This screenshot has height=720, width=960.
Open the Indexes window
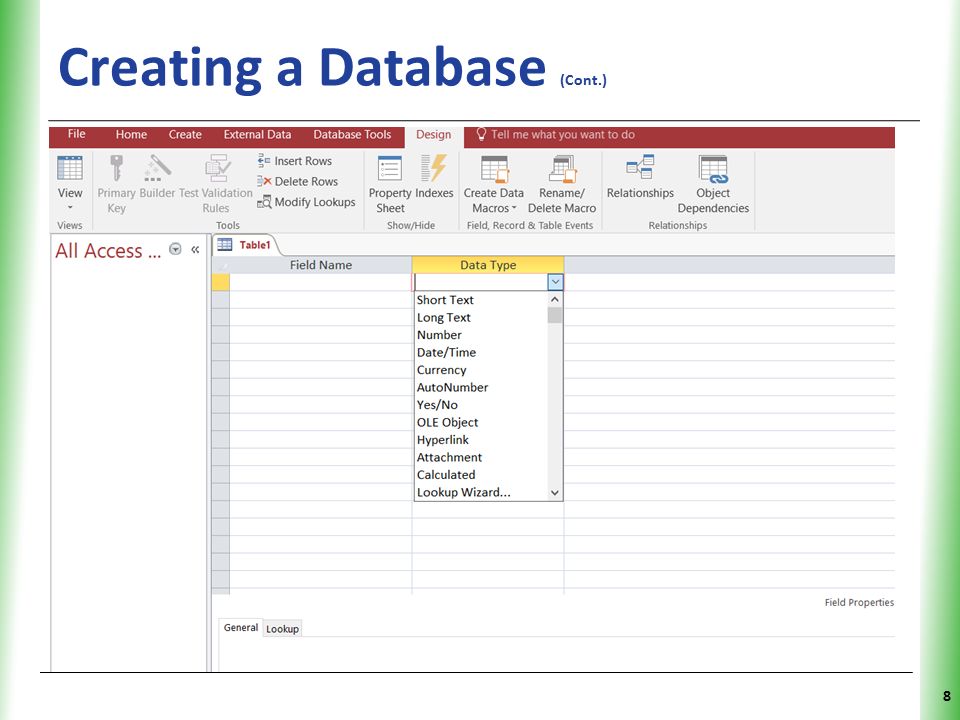click(434, 177)
